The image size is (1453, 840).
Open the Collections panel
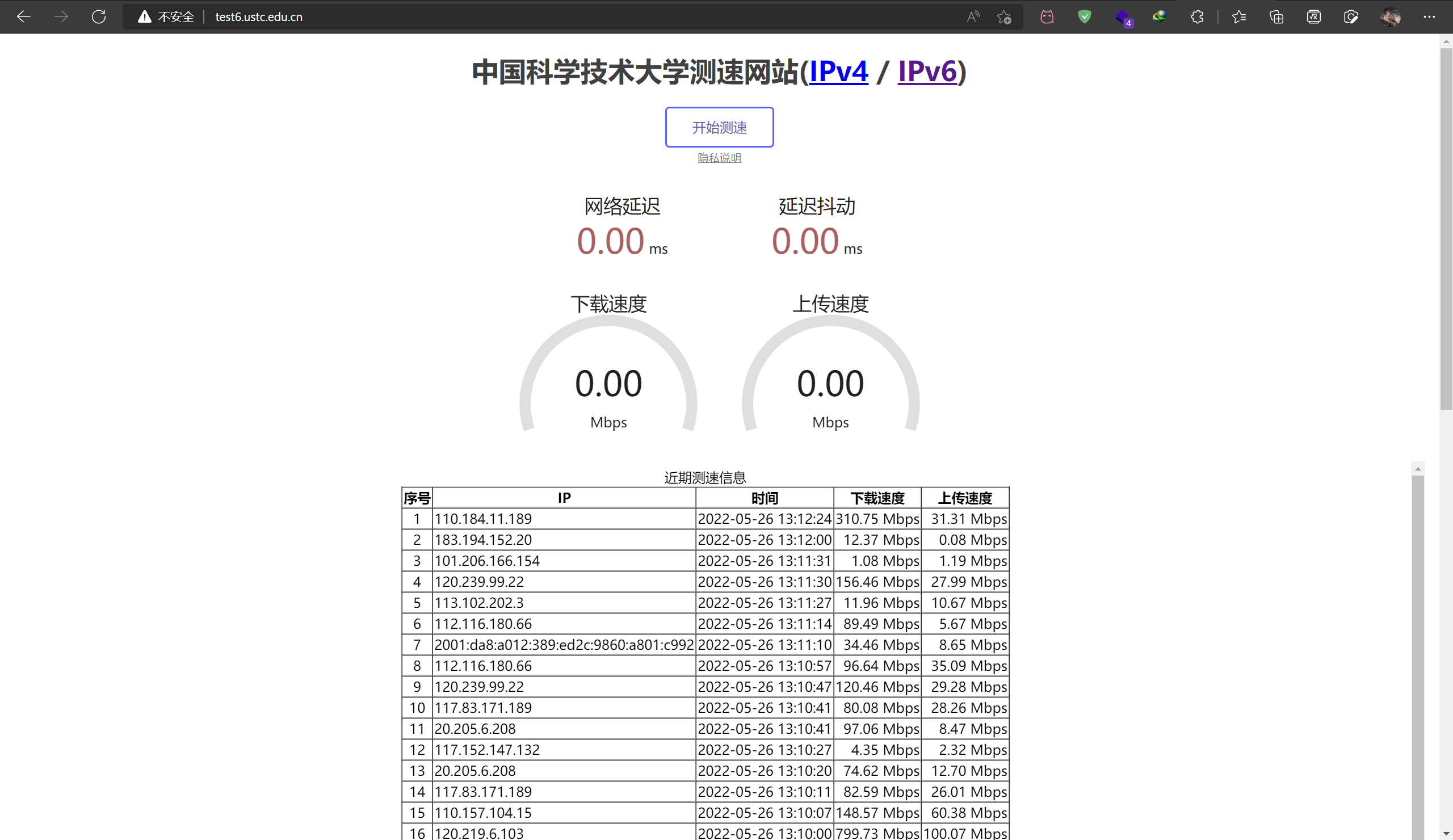pyautogui.click(x=1276, y=16)
